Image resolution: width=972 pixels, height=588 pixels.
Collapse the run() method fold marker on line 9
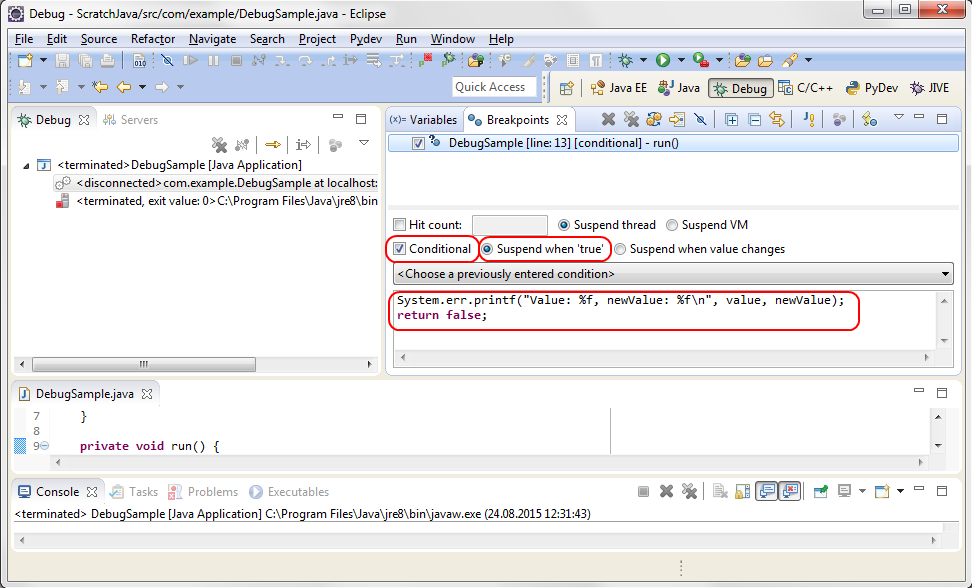[45, 446]
